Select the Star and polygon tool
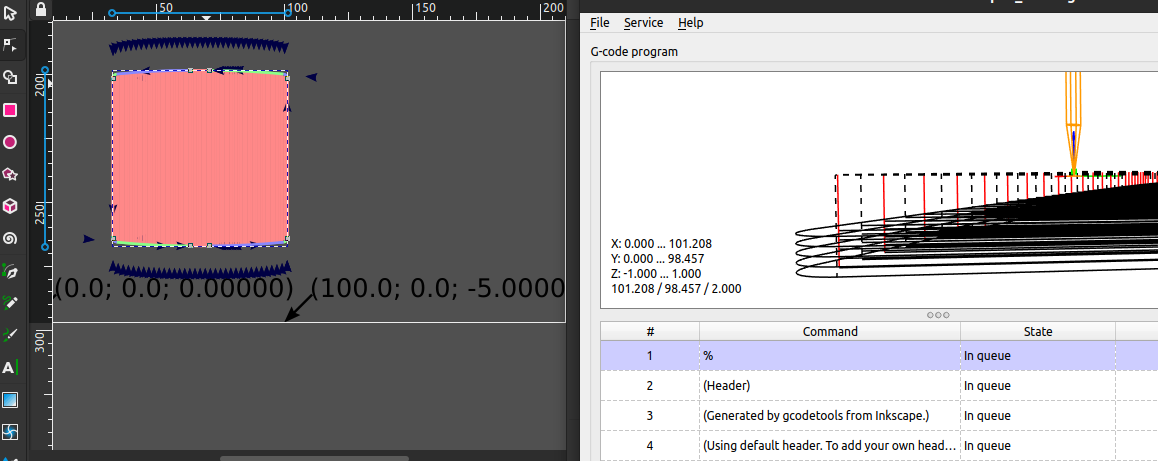Screen dimensions: 1158x461 [10, 174]
